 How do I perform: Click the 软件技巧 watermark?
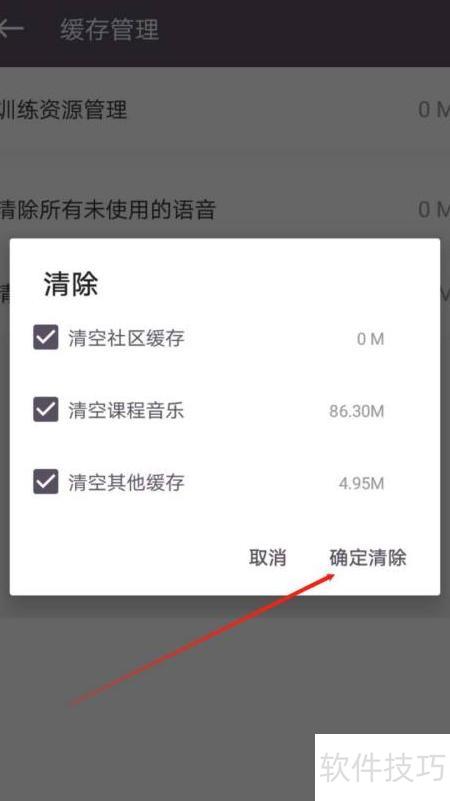click(382, 767)
